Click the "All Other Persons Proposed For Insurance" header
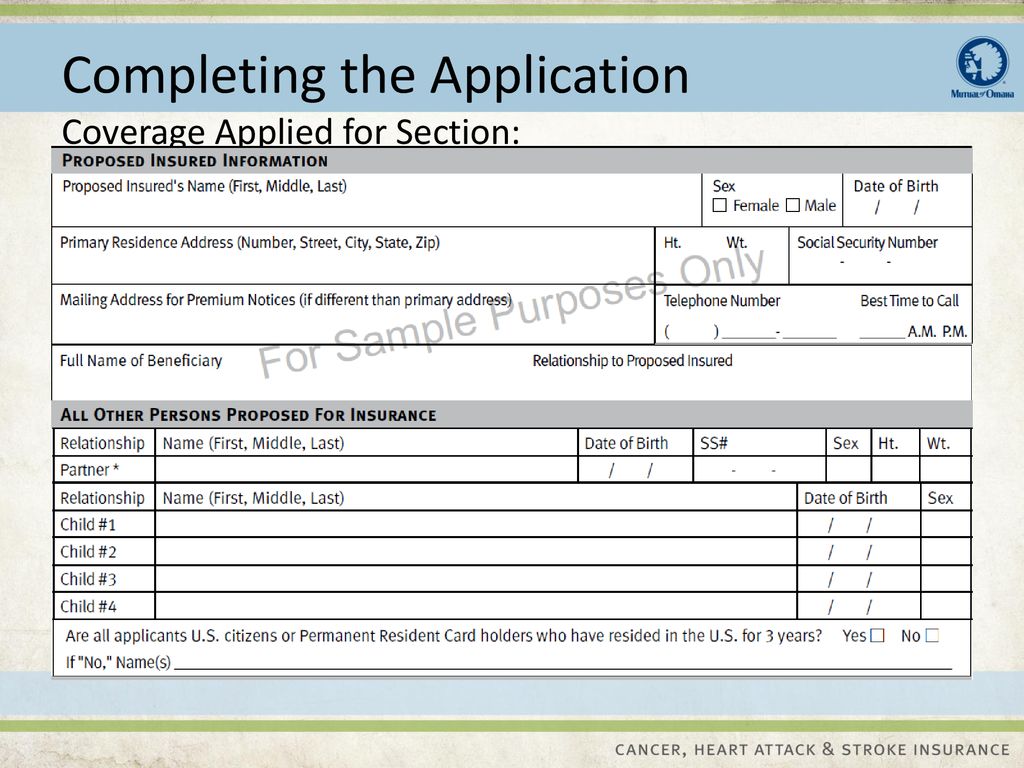 (248, 415)
